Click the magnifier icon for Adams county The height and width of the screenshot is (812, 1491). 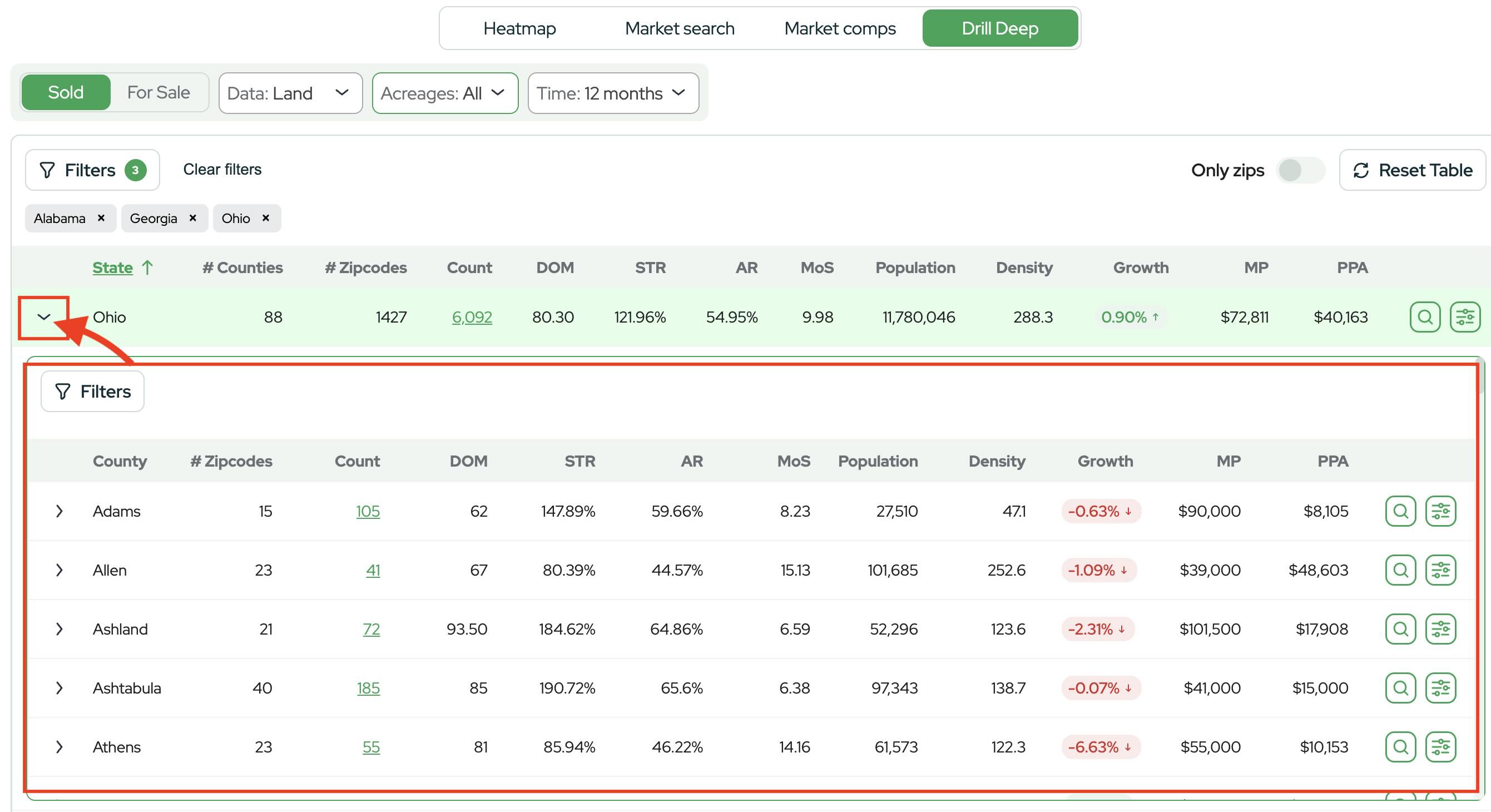point(1400,511)
